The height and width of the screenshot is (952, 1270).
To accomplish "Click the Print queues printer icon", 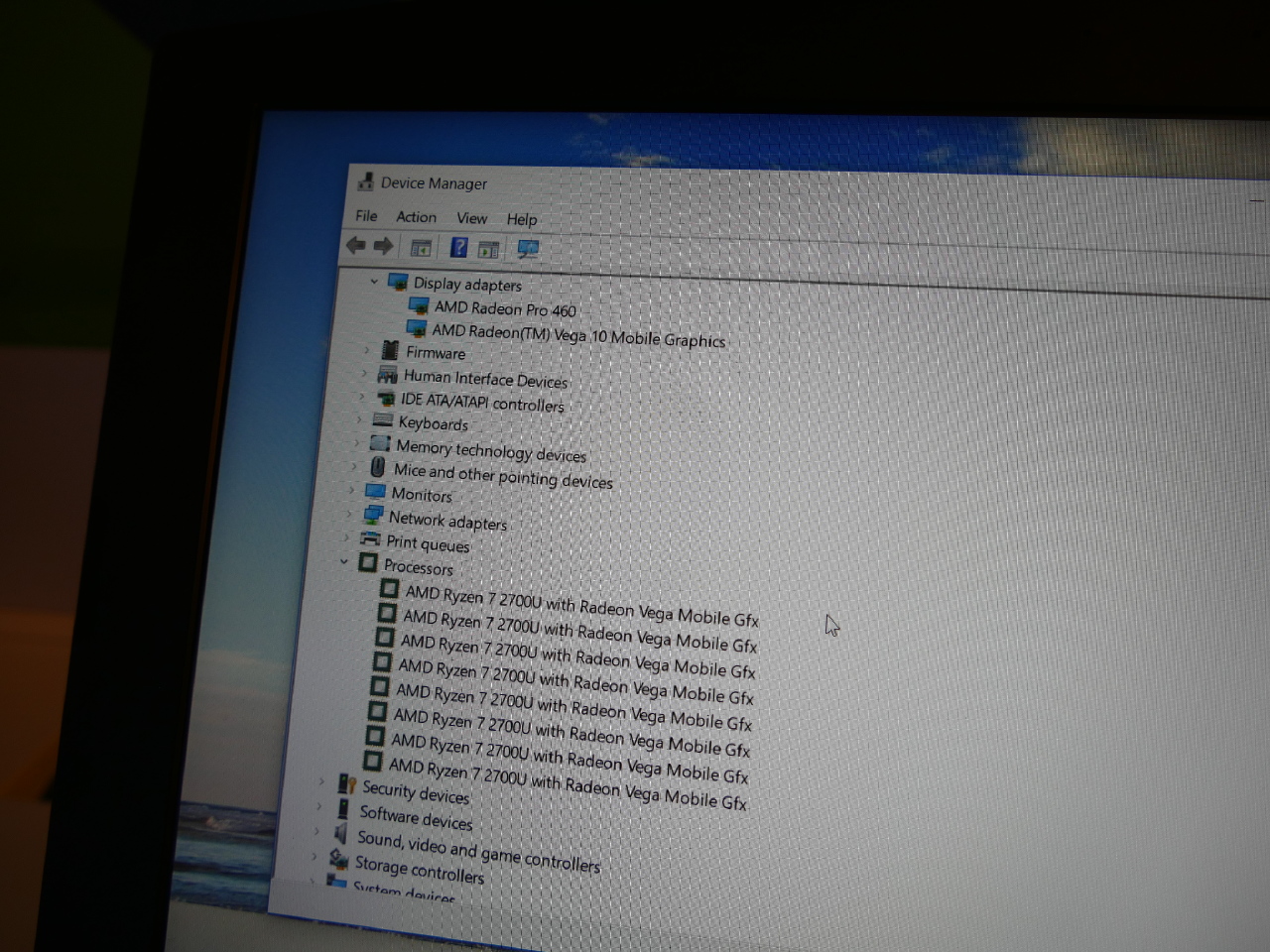I will click(x=370, y=539).
